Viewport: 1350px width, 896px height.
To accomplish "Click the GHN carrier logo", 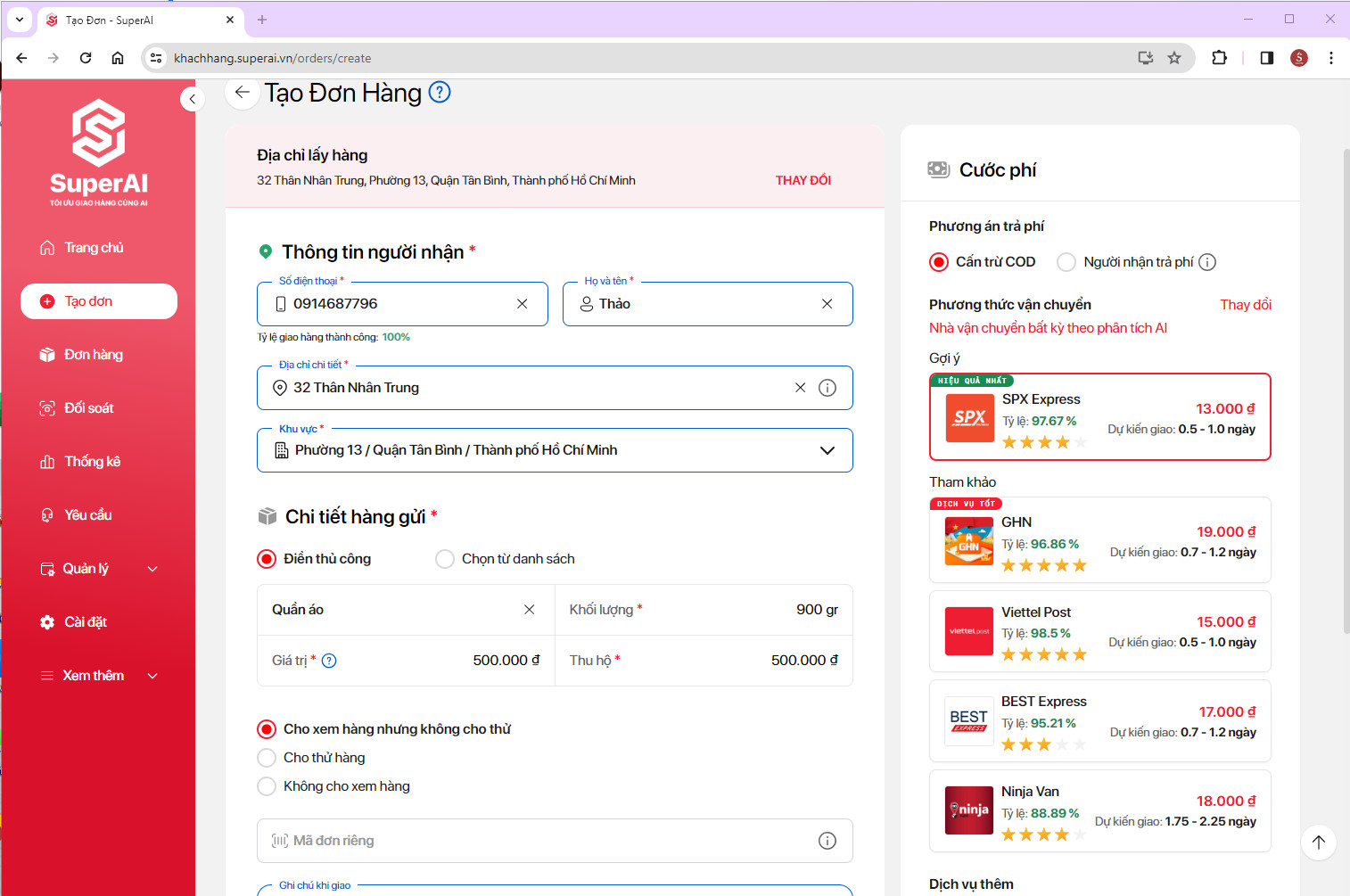I will (x=969, y=541).
